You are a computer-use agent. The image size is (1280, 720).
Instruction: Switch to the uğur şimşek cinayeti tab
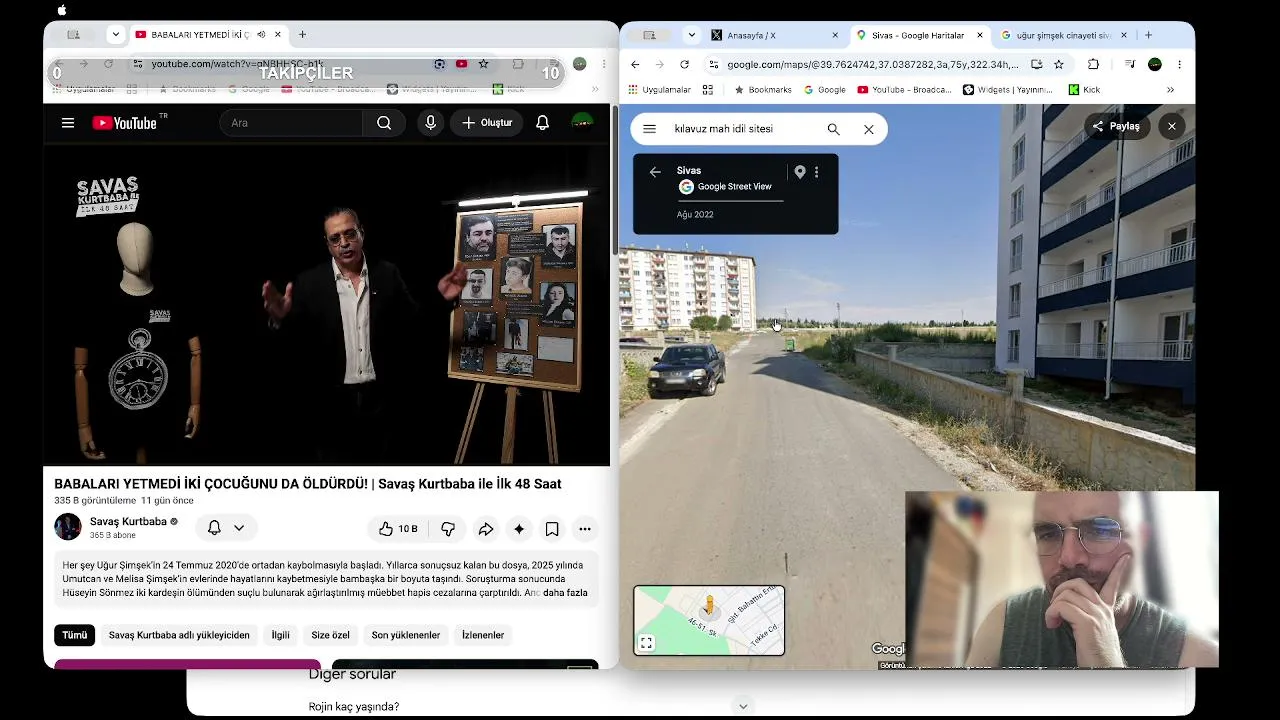click(x=1063, y=35)
